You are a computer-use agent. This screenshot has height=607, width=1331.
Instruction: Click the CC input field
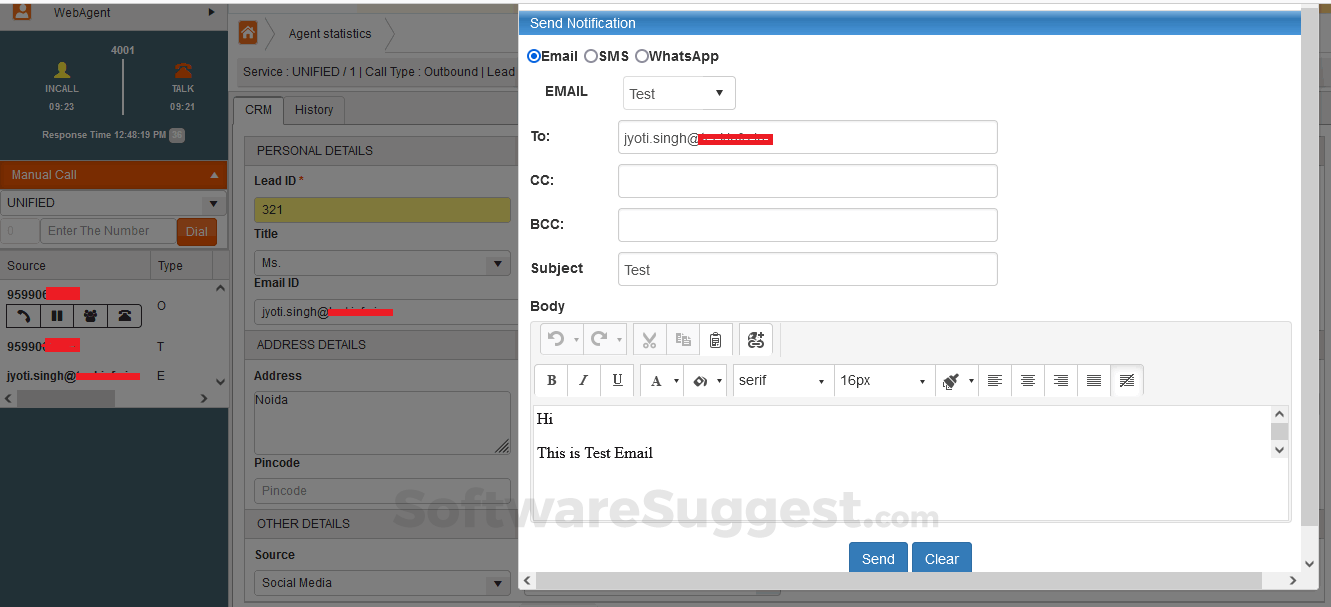point(807,181)
